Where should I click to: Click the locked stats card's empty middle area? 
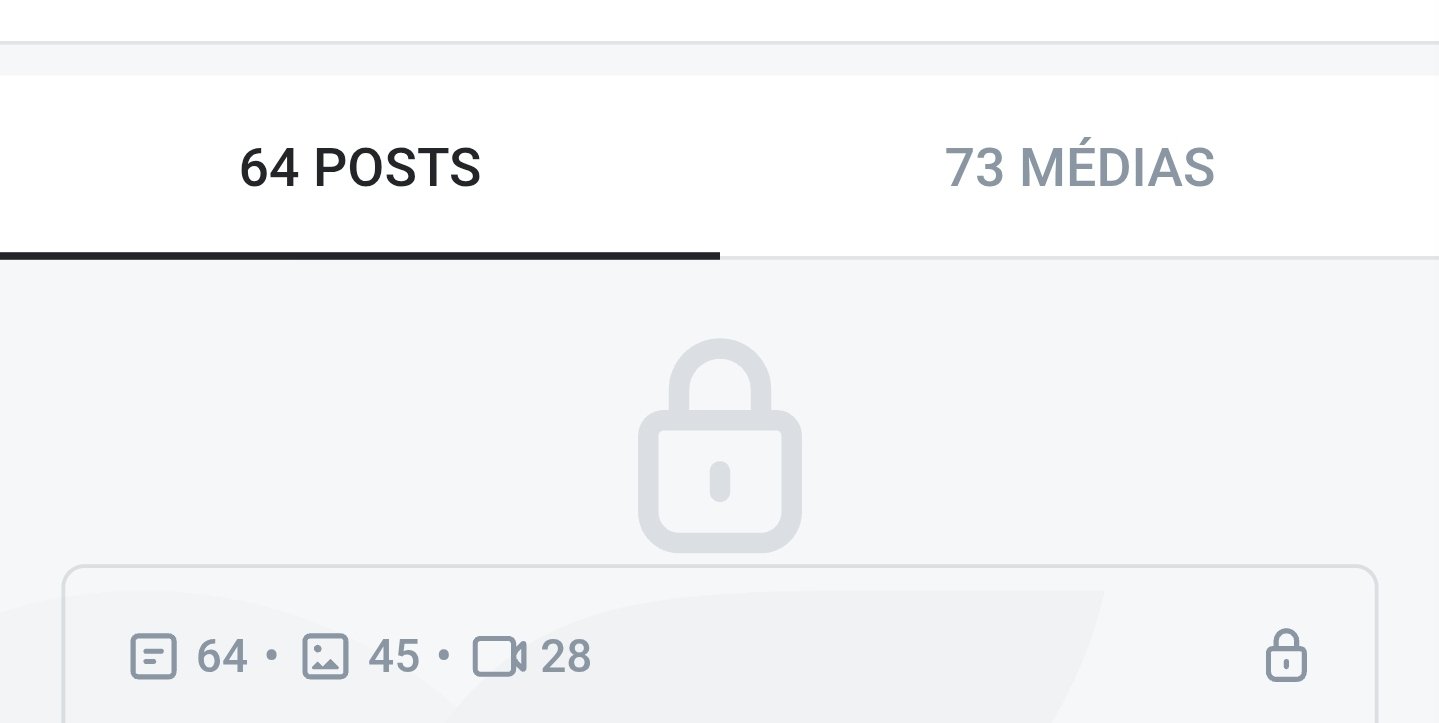(x=900, y=656)
